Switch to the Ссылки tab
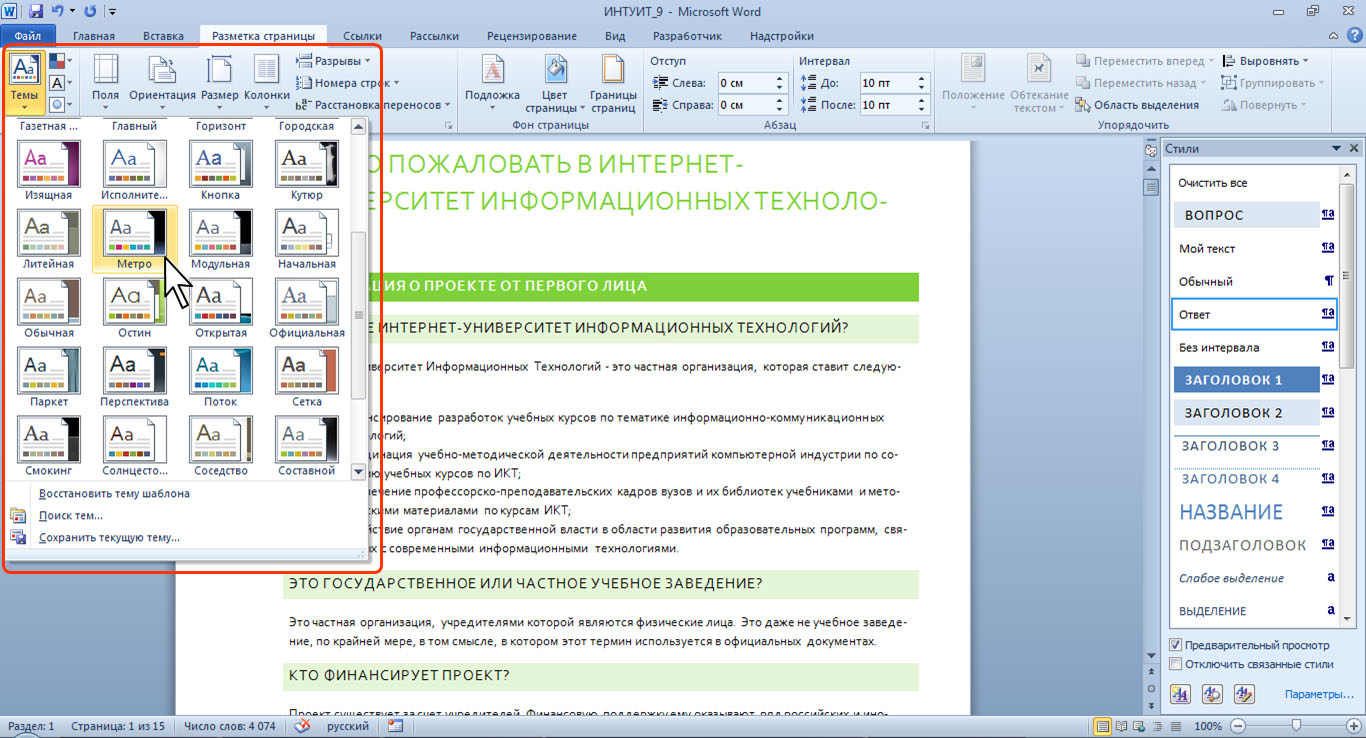 point(363,36)
